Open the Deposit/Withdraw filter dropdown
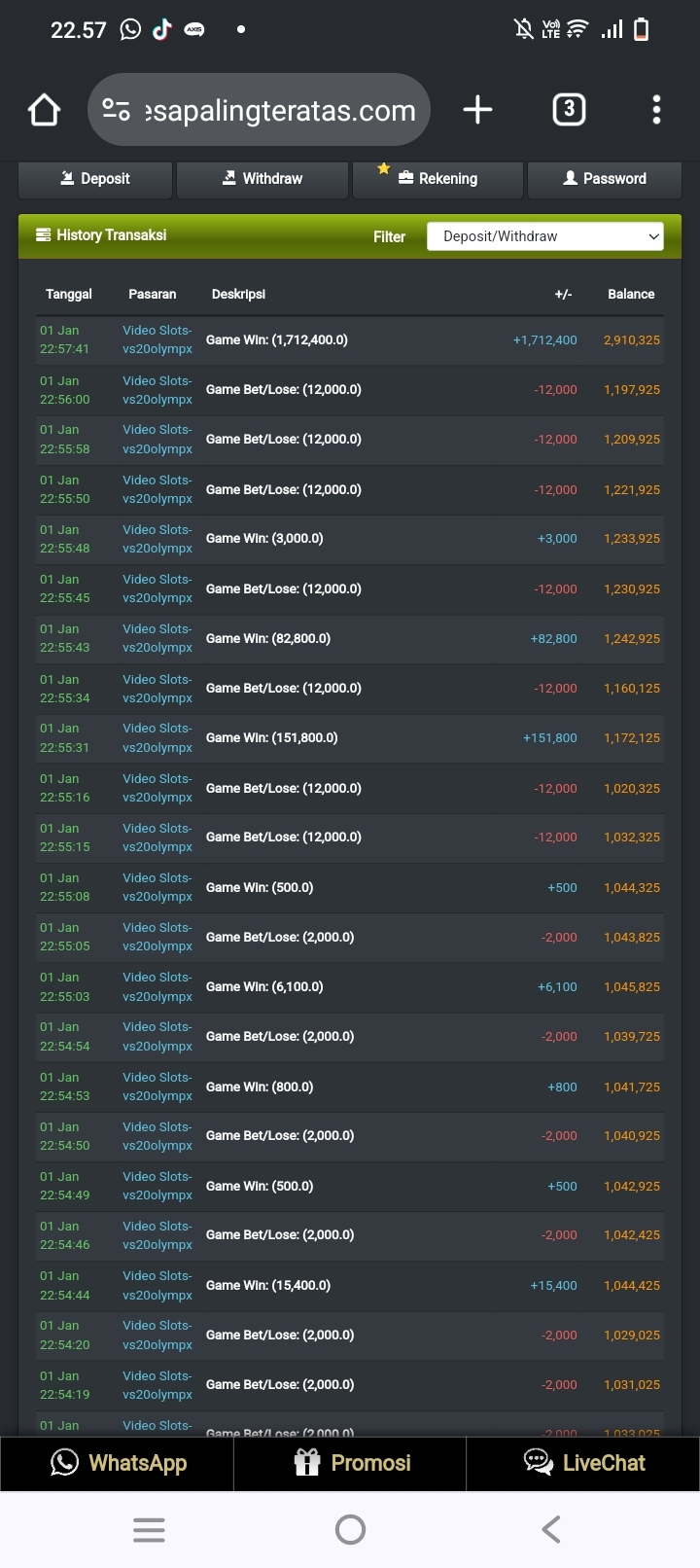The width and height of the screenshot is (700, 1568). pos(544,236)
